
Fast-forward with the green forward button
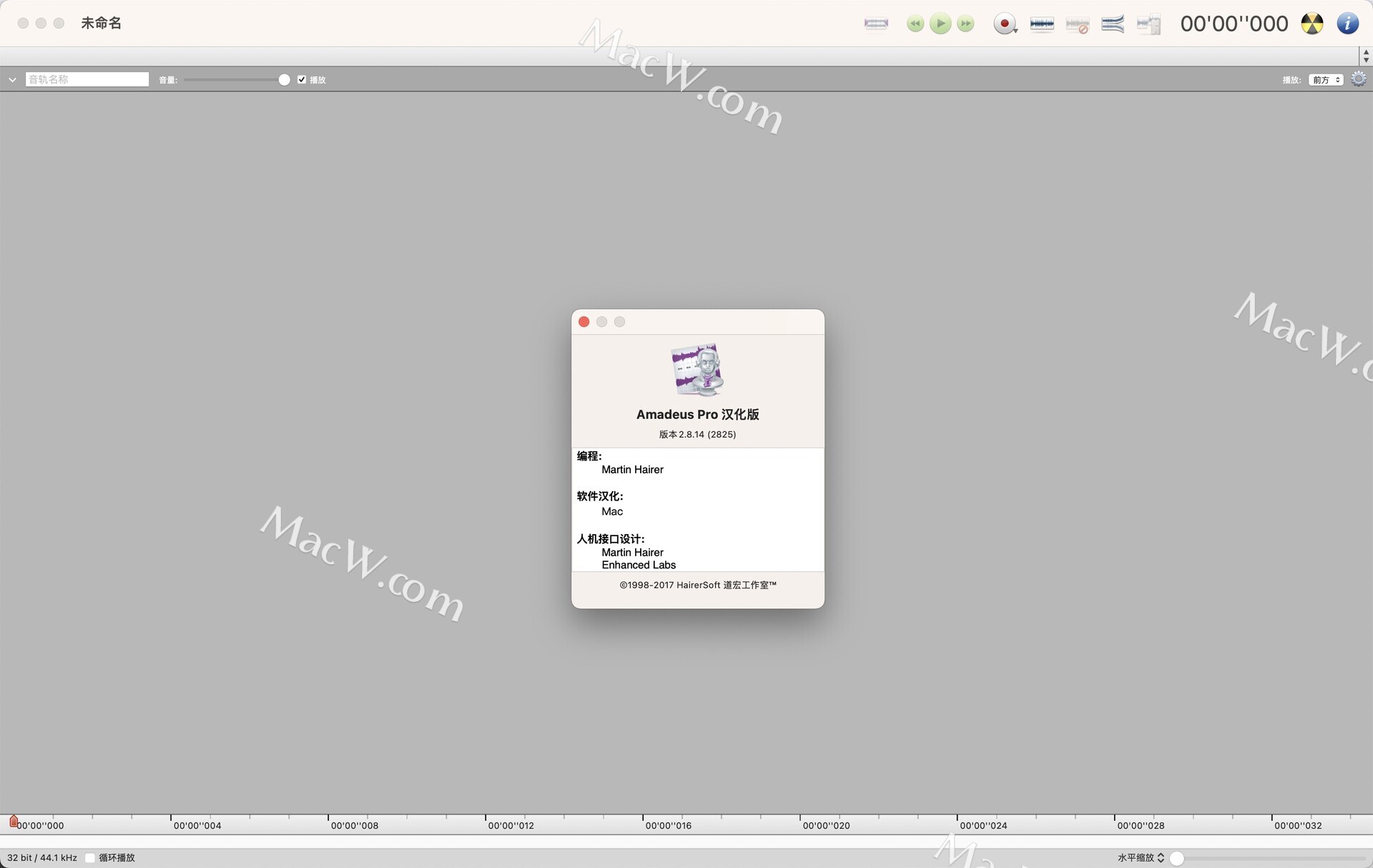coord(965,24)
